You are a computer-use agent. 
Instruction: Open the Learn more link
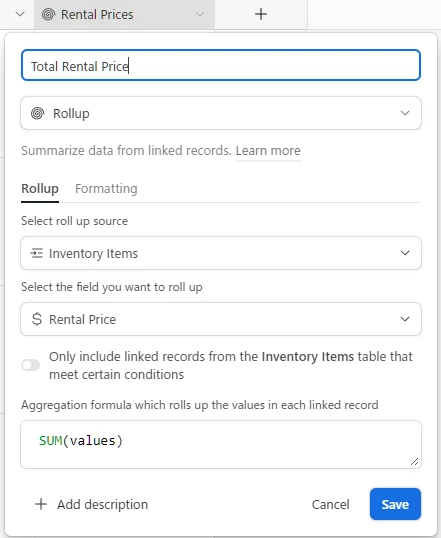268,151
